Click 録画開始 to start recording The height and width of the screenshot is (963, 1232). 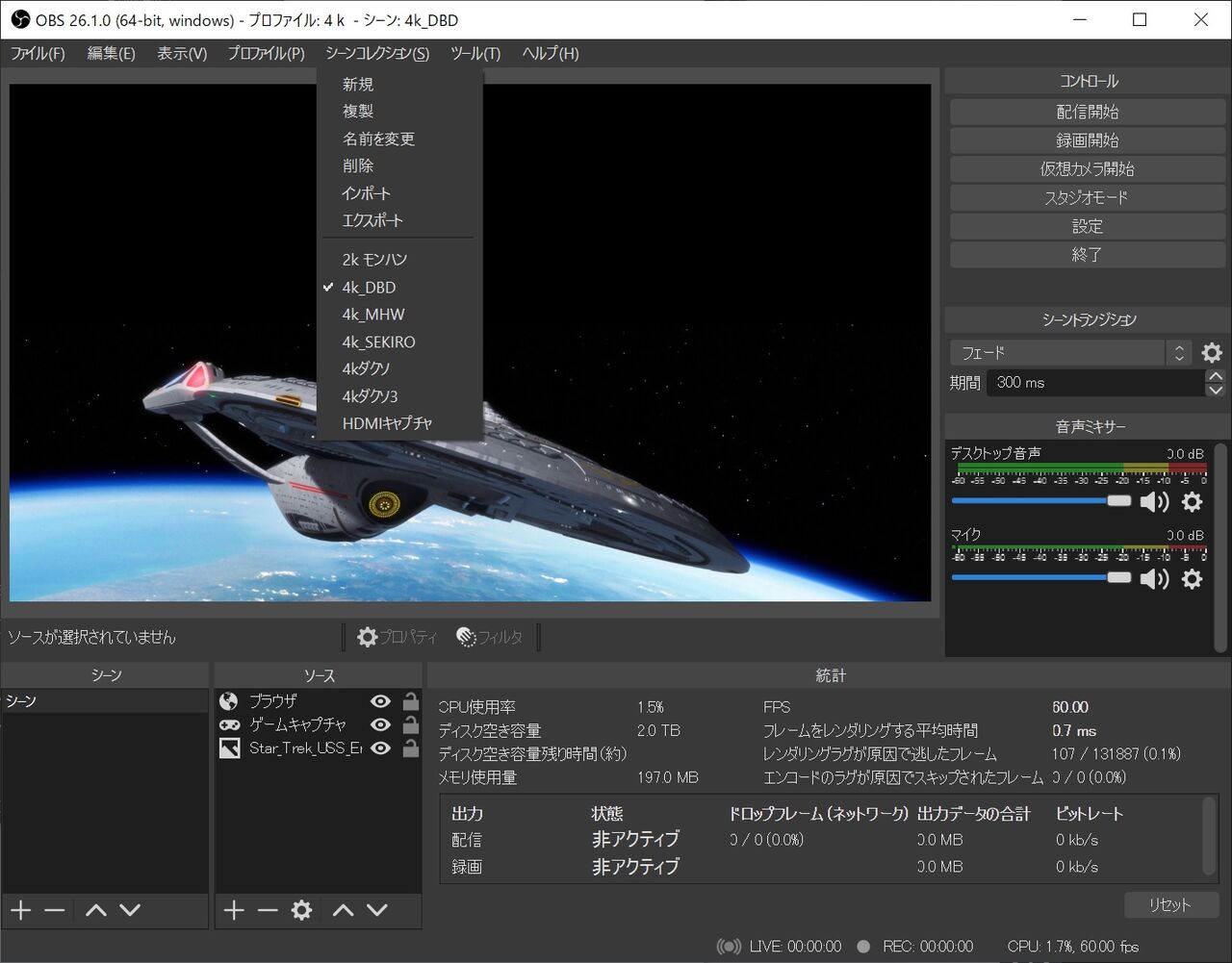tap(1087, 140)
